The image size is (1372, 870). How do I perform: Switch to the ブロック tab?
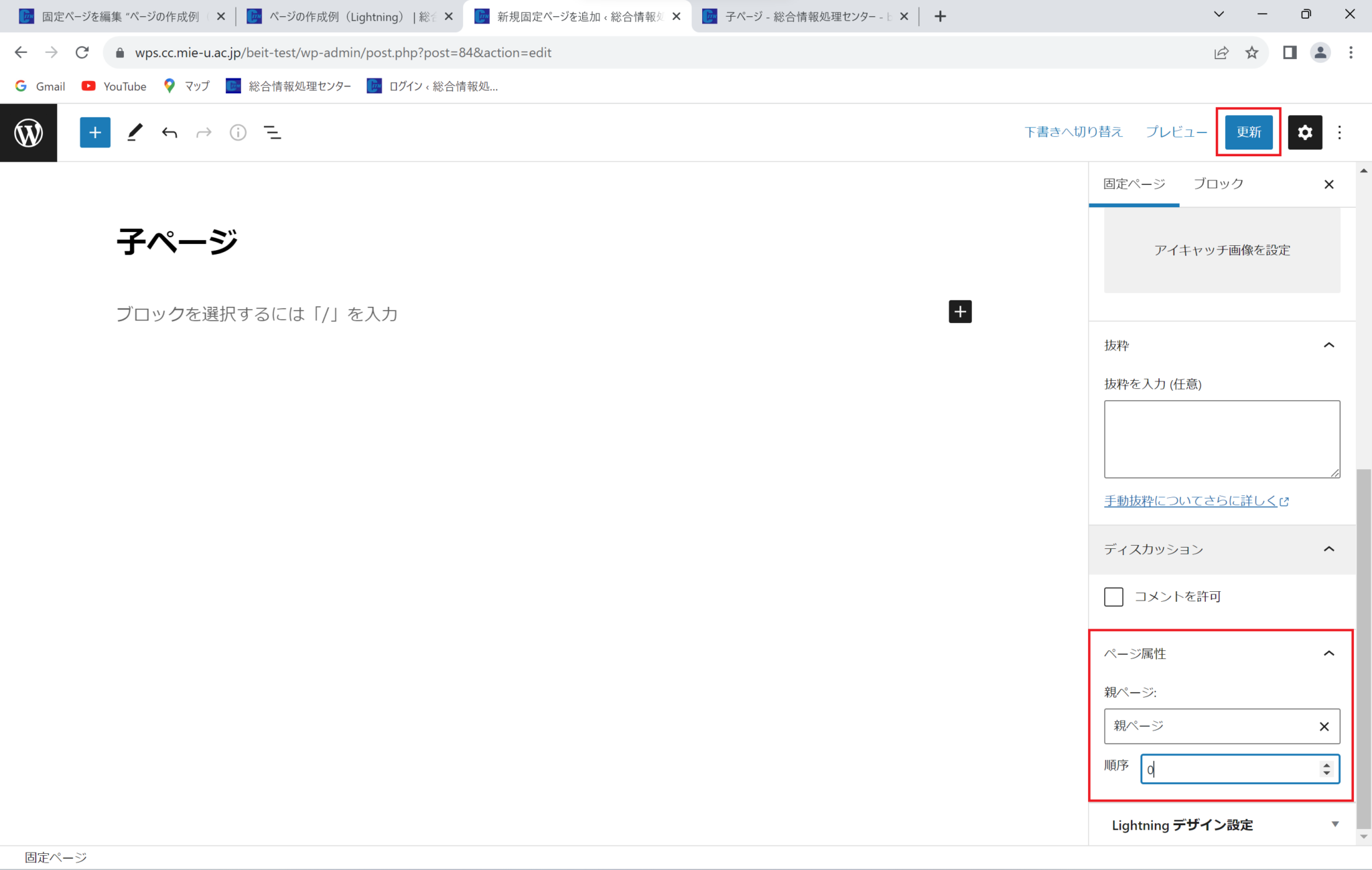tap(1218, 184)
